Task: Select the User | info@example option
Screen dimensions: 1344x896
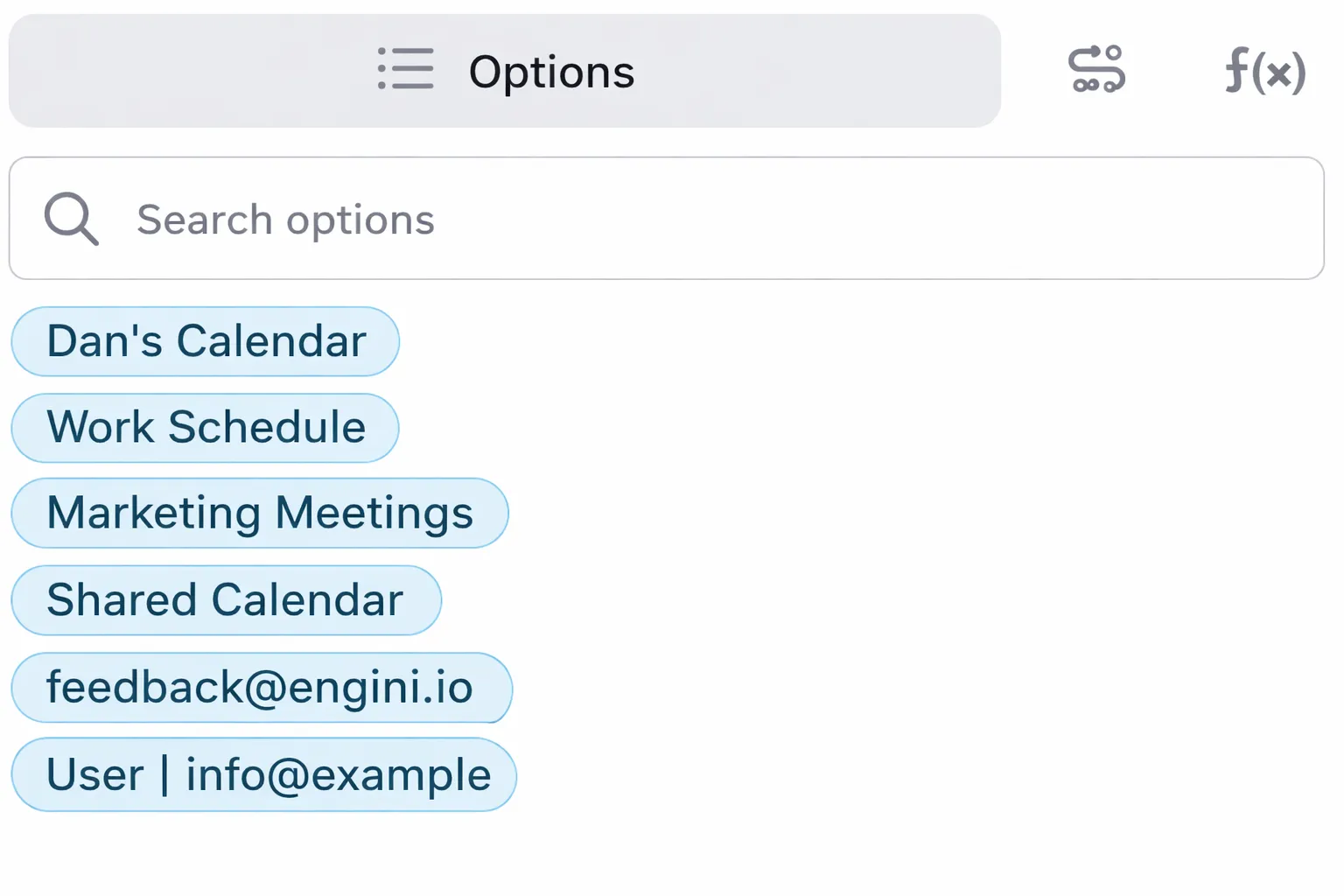Action: coord(264,775)
